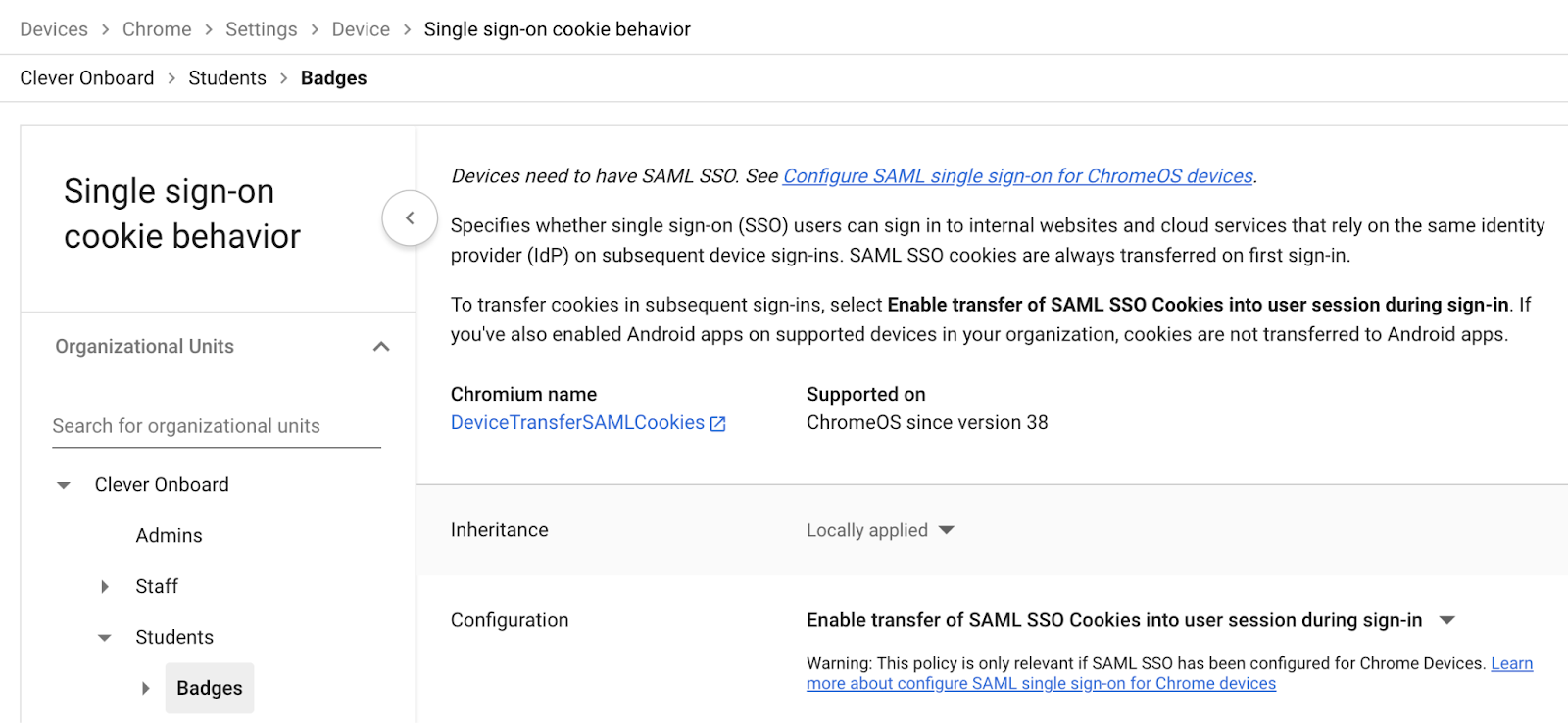1568x723 pixels.
Task: Collapse the Clever Onboard tree node
Action: [63, 484]
